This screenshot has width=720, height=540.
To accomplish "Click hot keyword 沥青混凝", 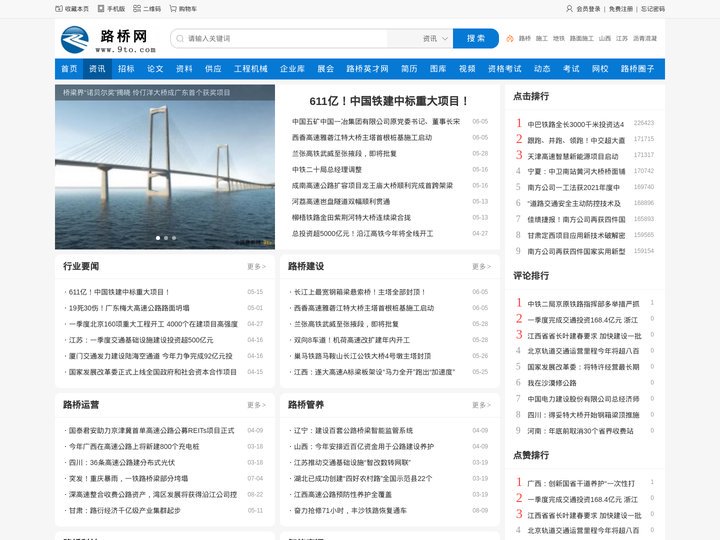I will tap(645, 39).
